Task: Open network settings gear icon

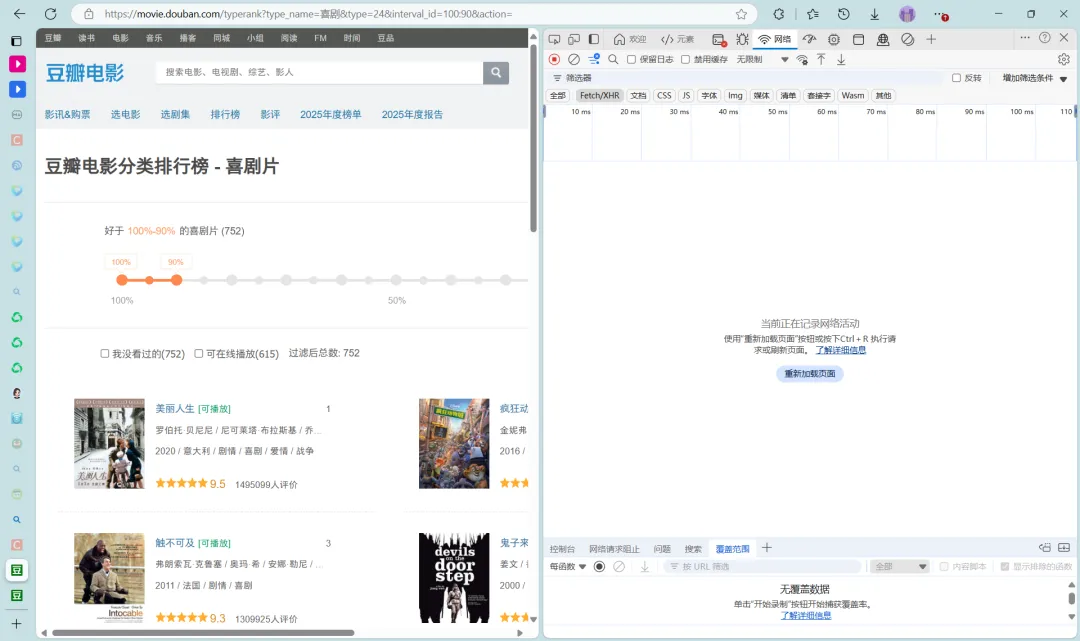Action: [1064, 59]
